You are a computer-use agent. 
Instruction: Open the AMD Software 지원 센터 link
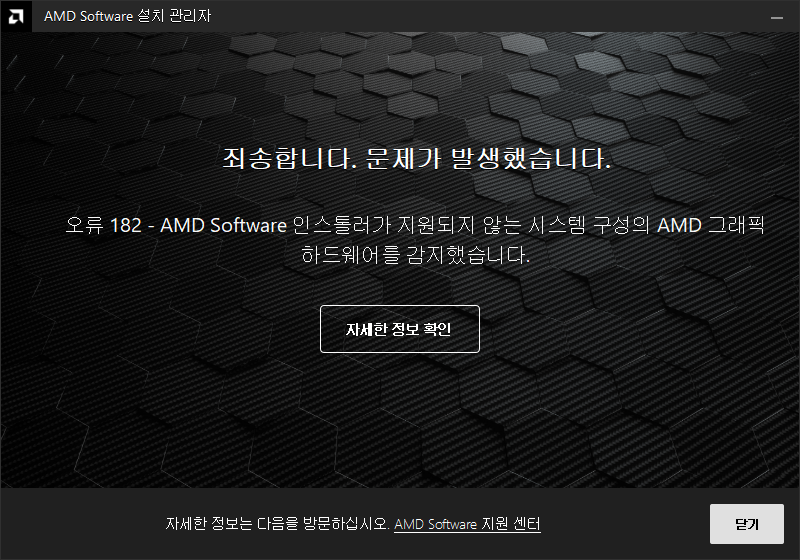(x=467, y=524)
